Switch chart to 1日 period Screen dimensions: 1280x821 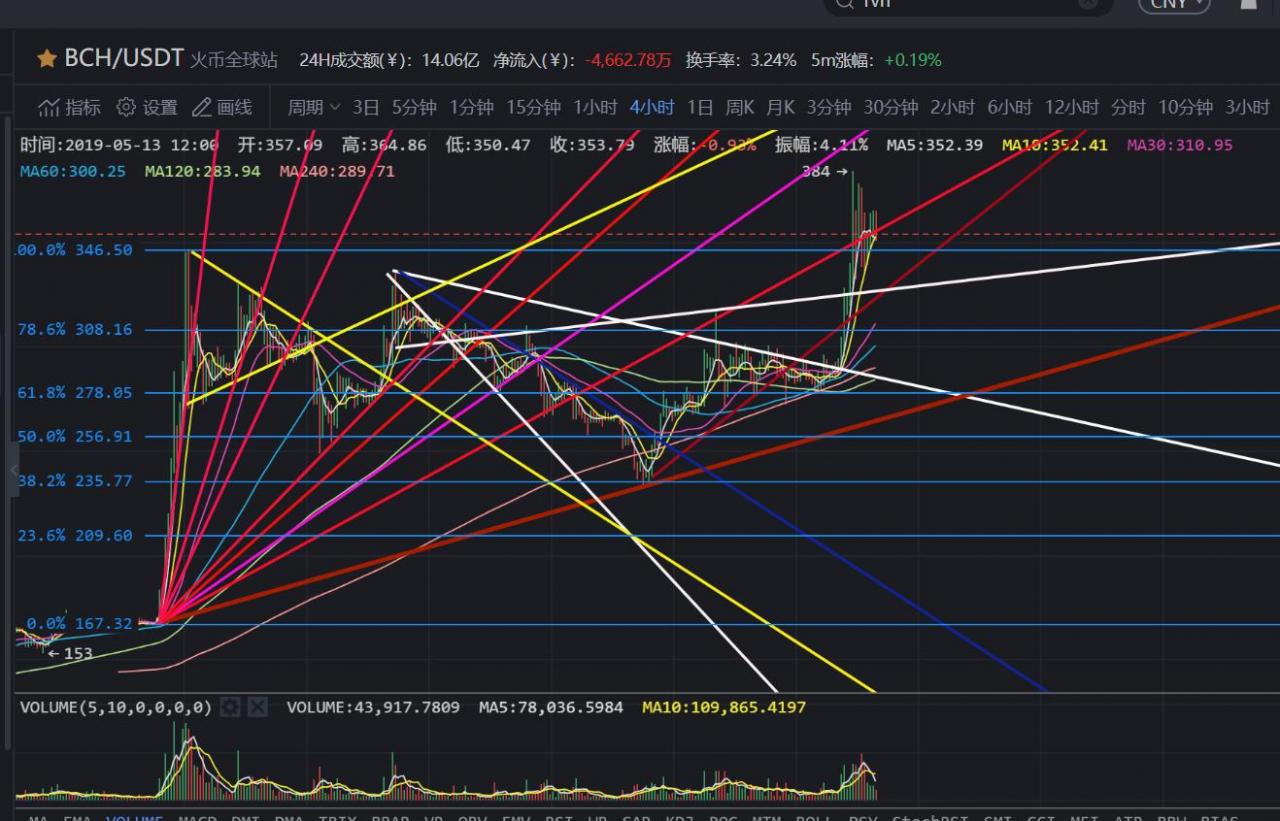click(700, 107)
